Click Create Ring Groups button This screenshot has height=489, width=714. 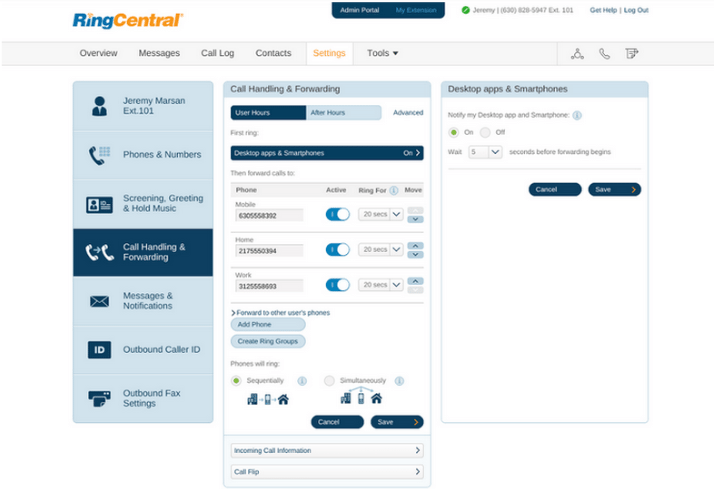268,341
